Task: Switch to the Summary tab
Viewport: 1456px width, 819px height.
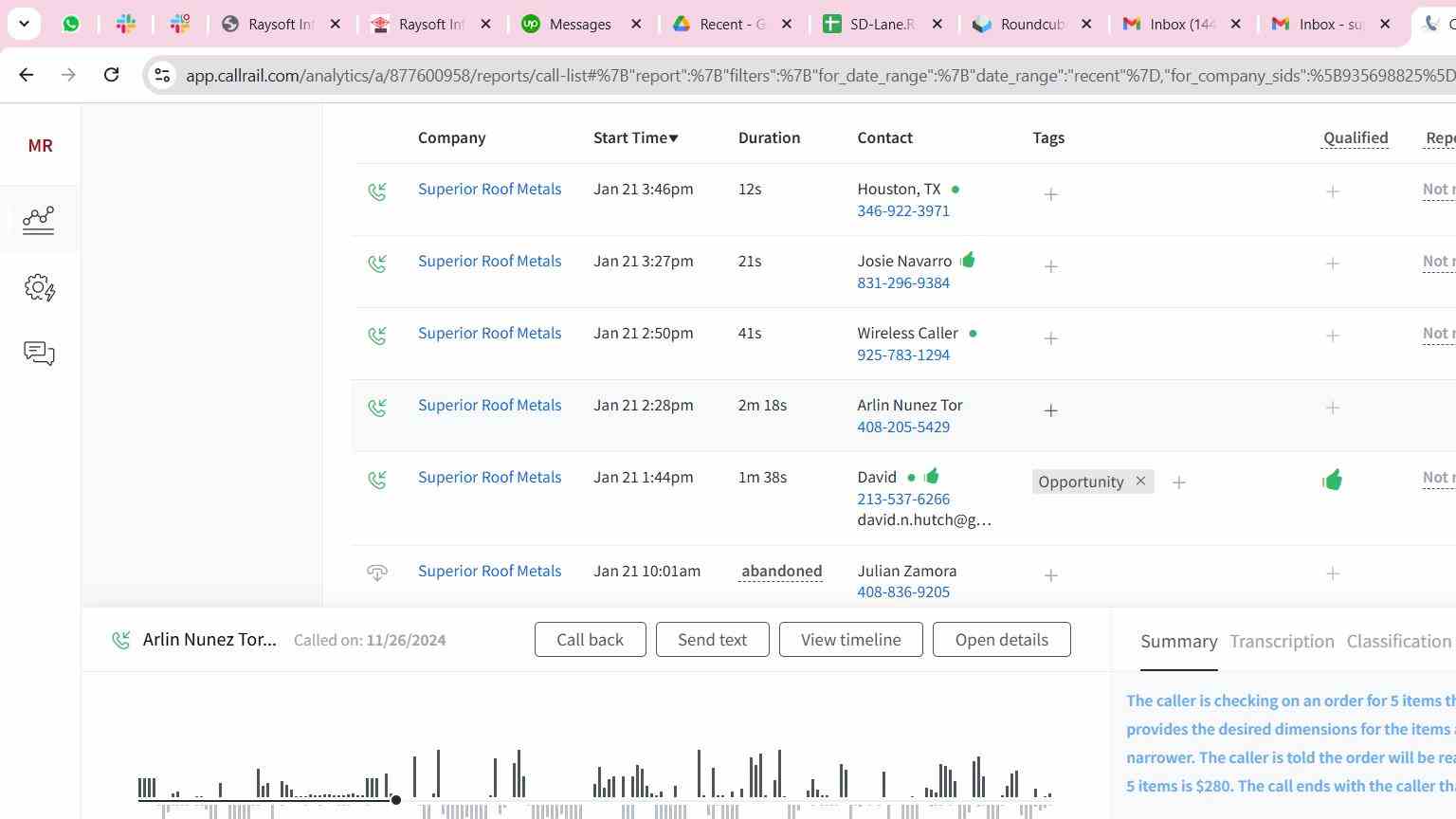Action: 1178,642
